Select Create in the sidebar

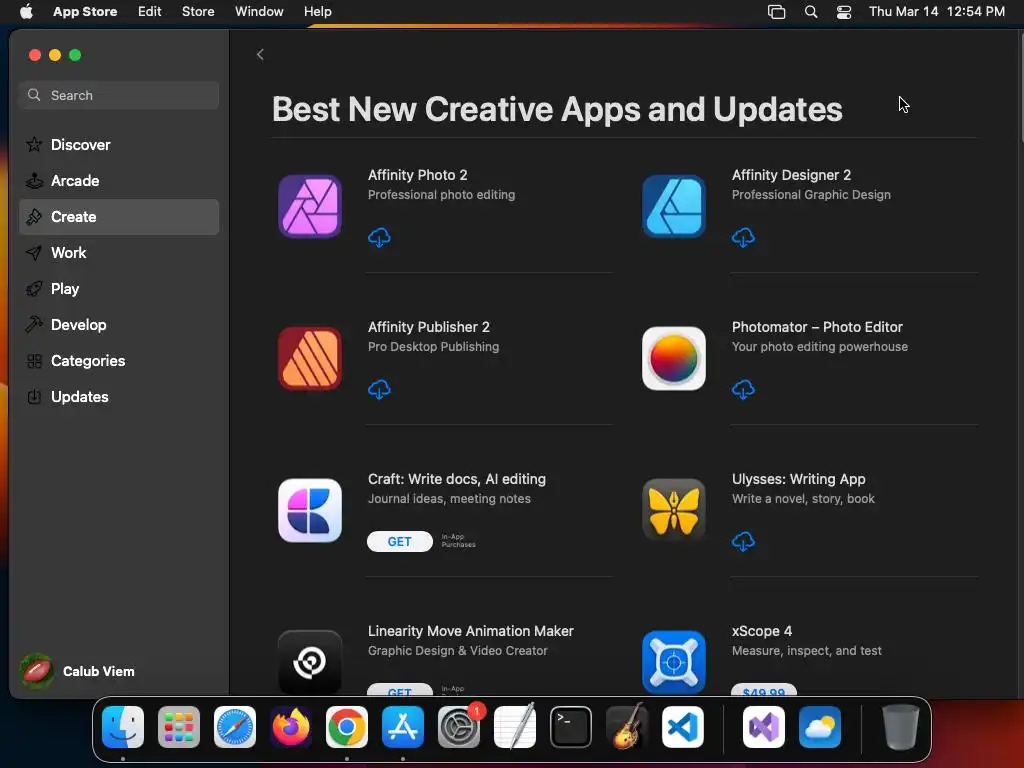[119, 217]
